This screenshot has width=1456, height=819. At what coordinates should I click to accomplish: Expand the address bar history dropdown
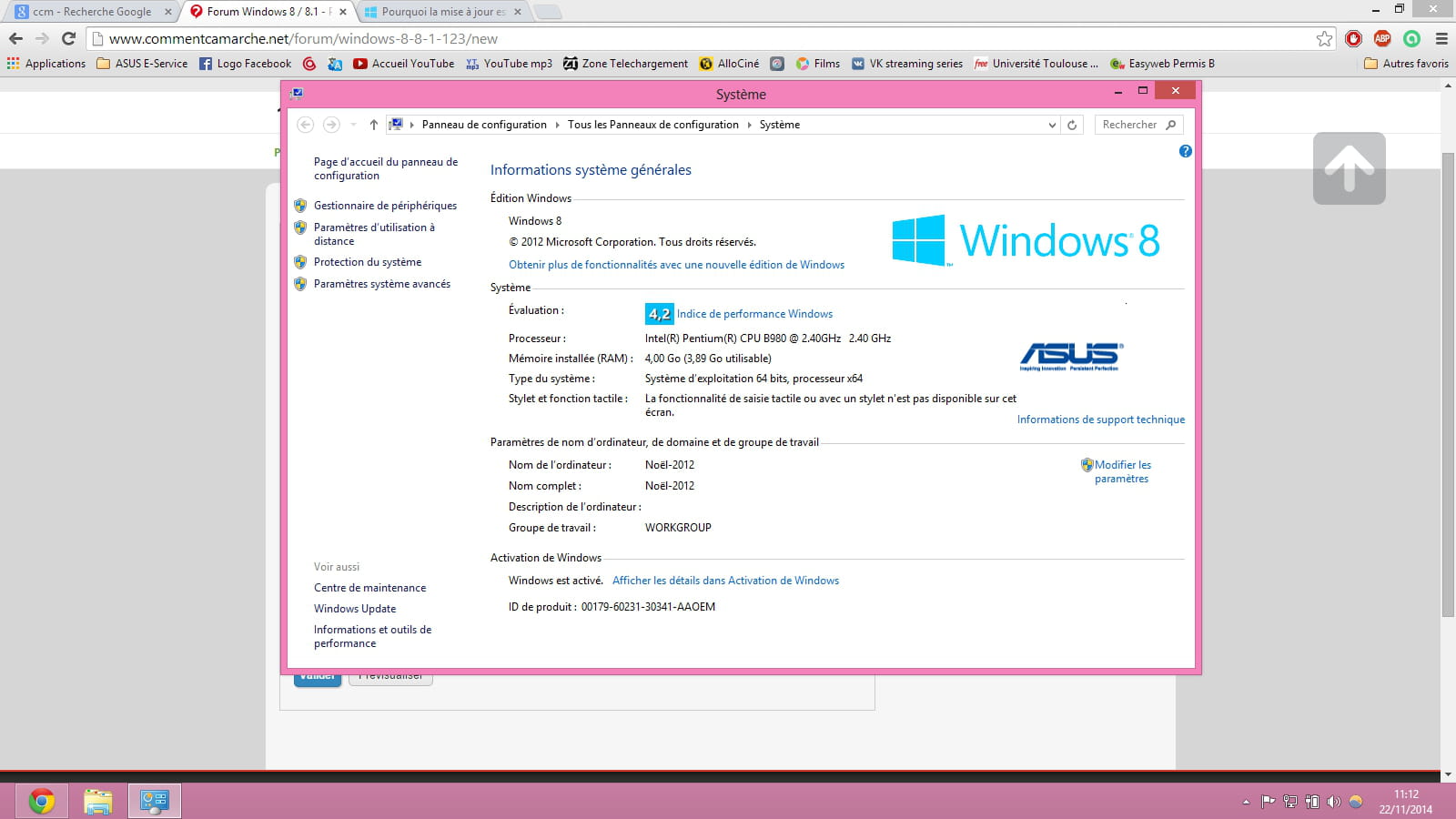[x=1052, y=125]
